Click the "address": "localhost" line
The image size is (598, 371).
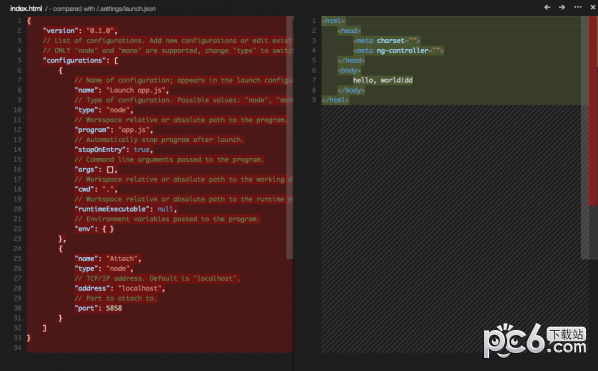tap(120, 288)
